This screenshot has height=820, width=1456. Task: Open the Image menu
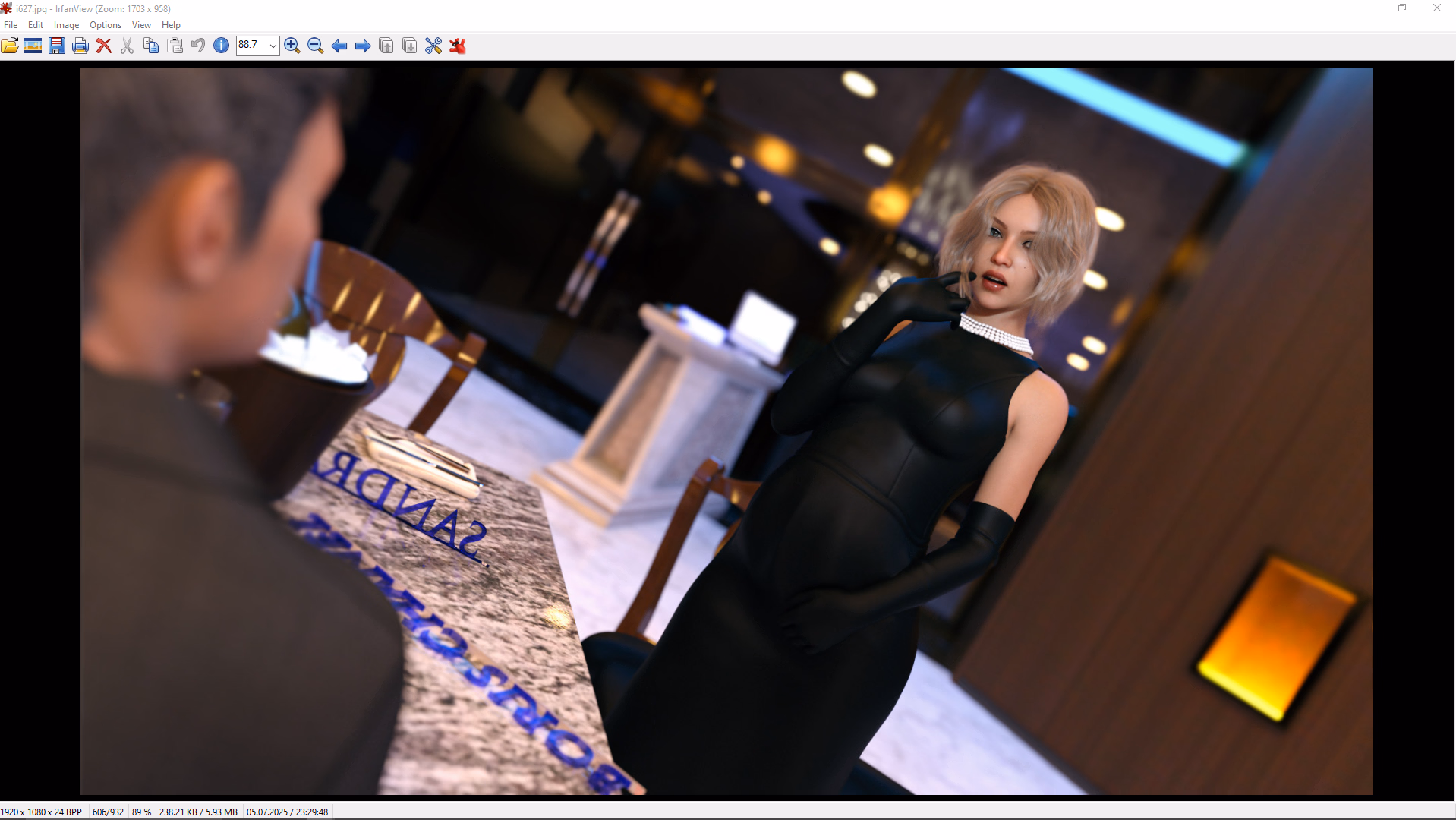click(66, 25)
